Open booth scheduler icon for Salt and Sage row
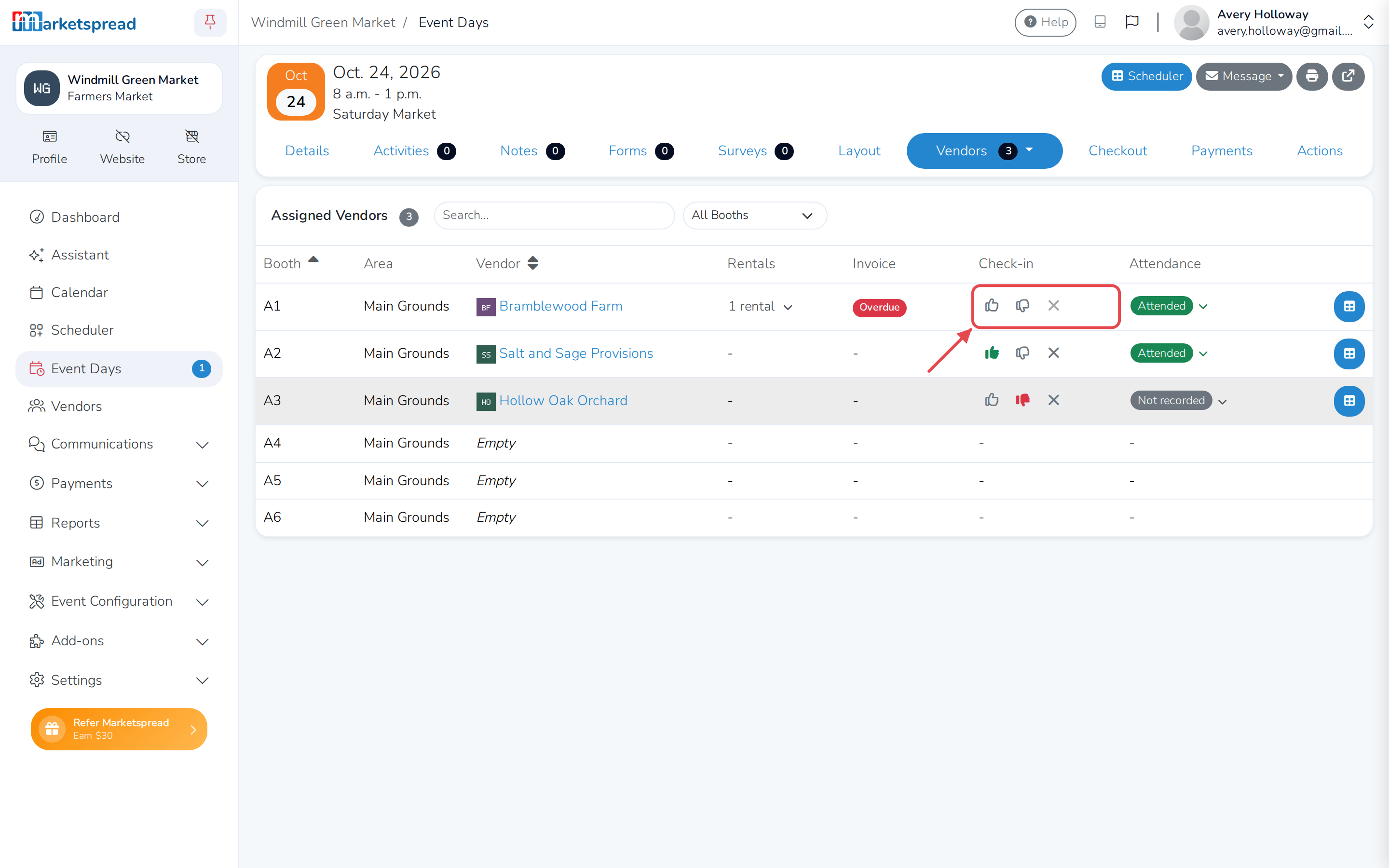Image resolution: width=1389 pixels, height=868 pixels. tap(1349, 353)
